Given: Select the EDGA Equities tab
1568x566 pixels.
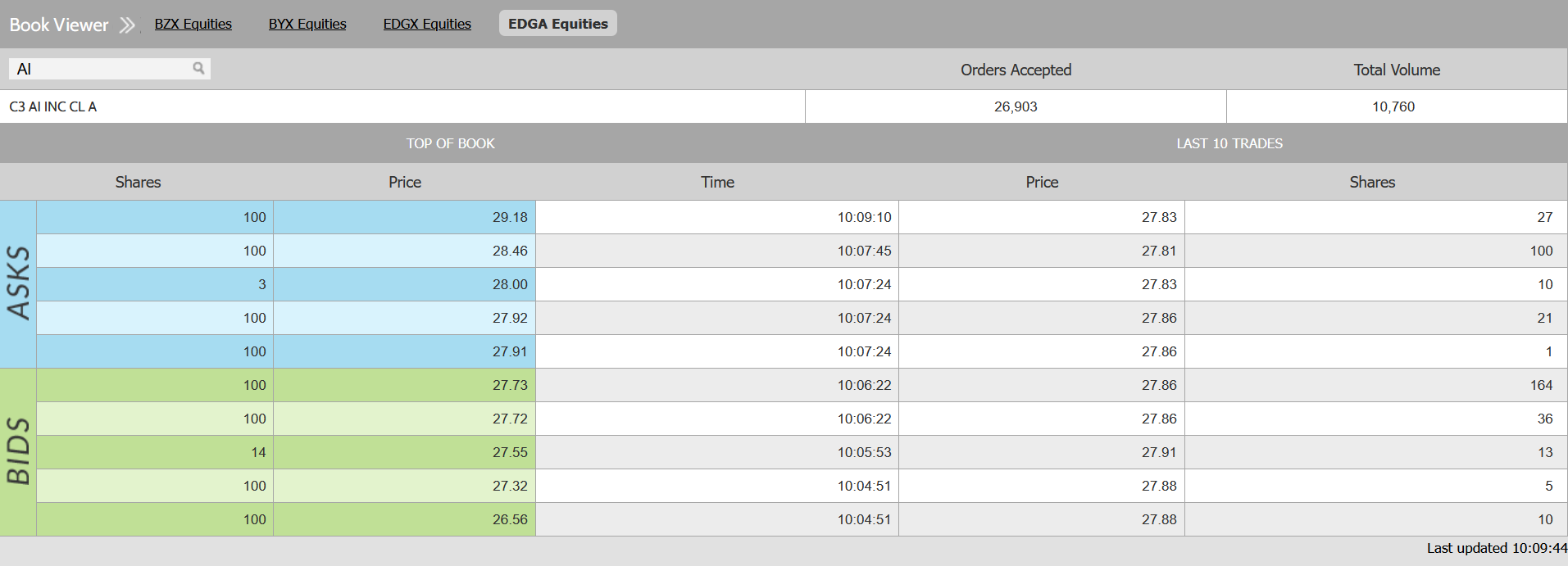Looking at the screenshot, I should [557, 24].
